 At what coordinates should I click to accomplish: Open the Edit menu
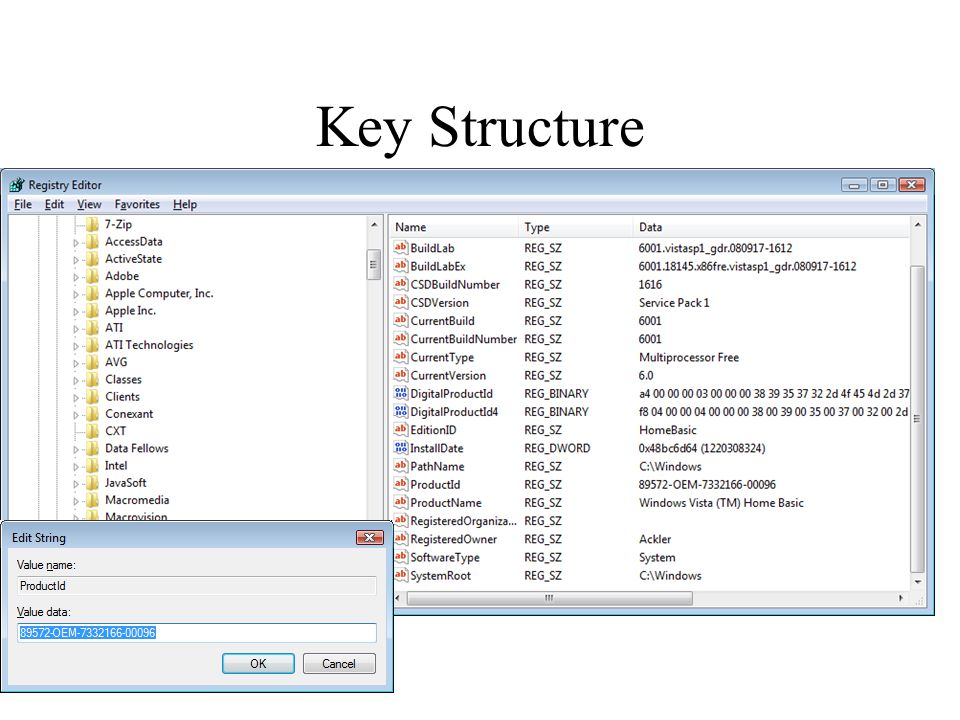[x=54, y=204]
